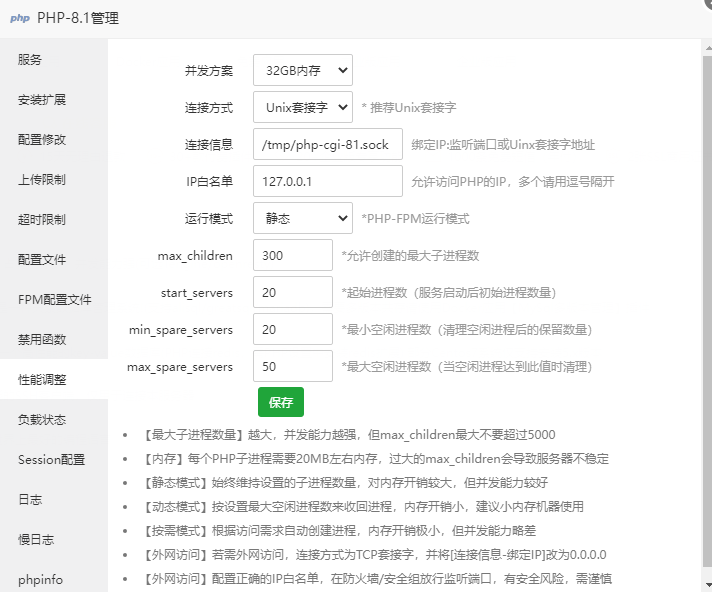Expand the 并发方案 32GB内存 dropdown

tap(303, 70)
